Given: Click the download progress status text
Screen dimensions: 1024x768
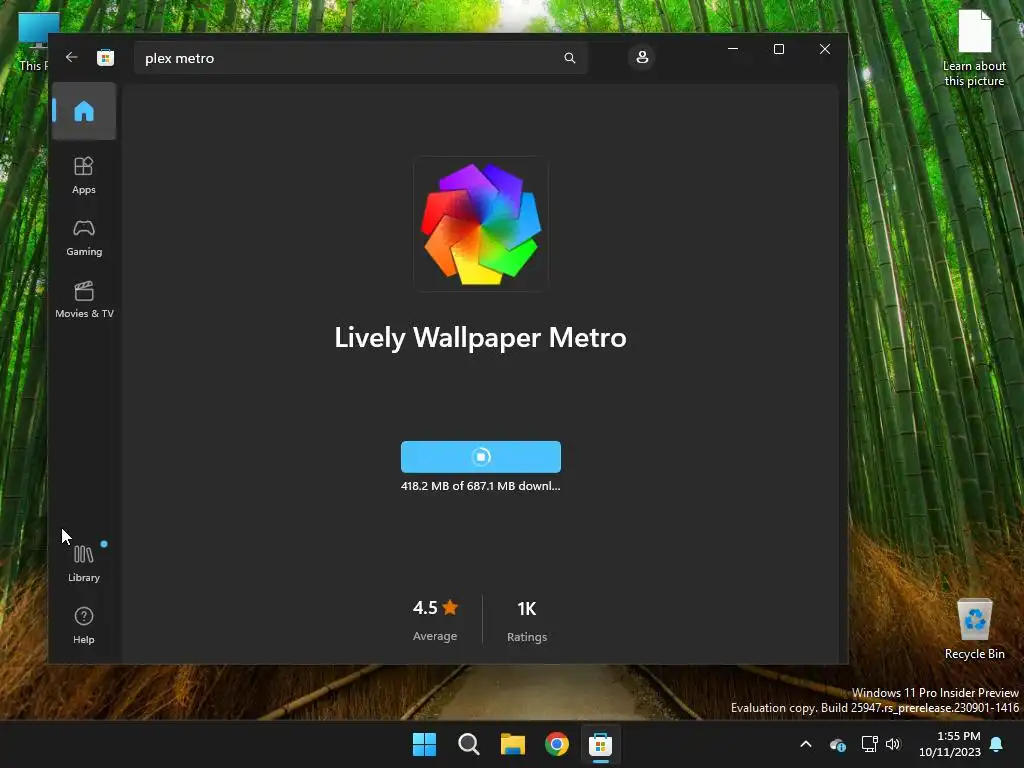Looking at the screenshot, I should click(481, 486).
